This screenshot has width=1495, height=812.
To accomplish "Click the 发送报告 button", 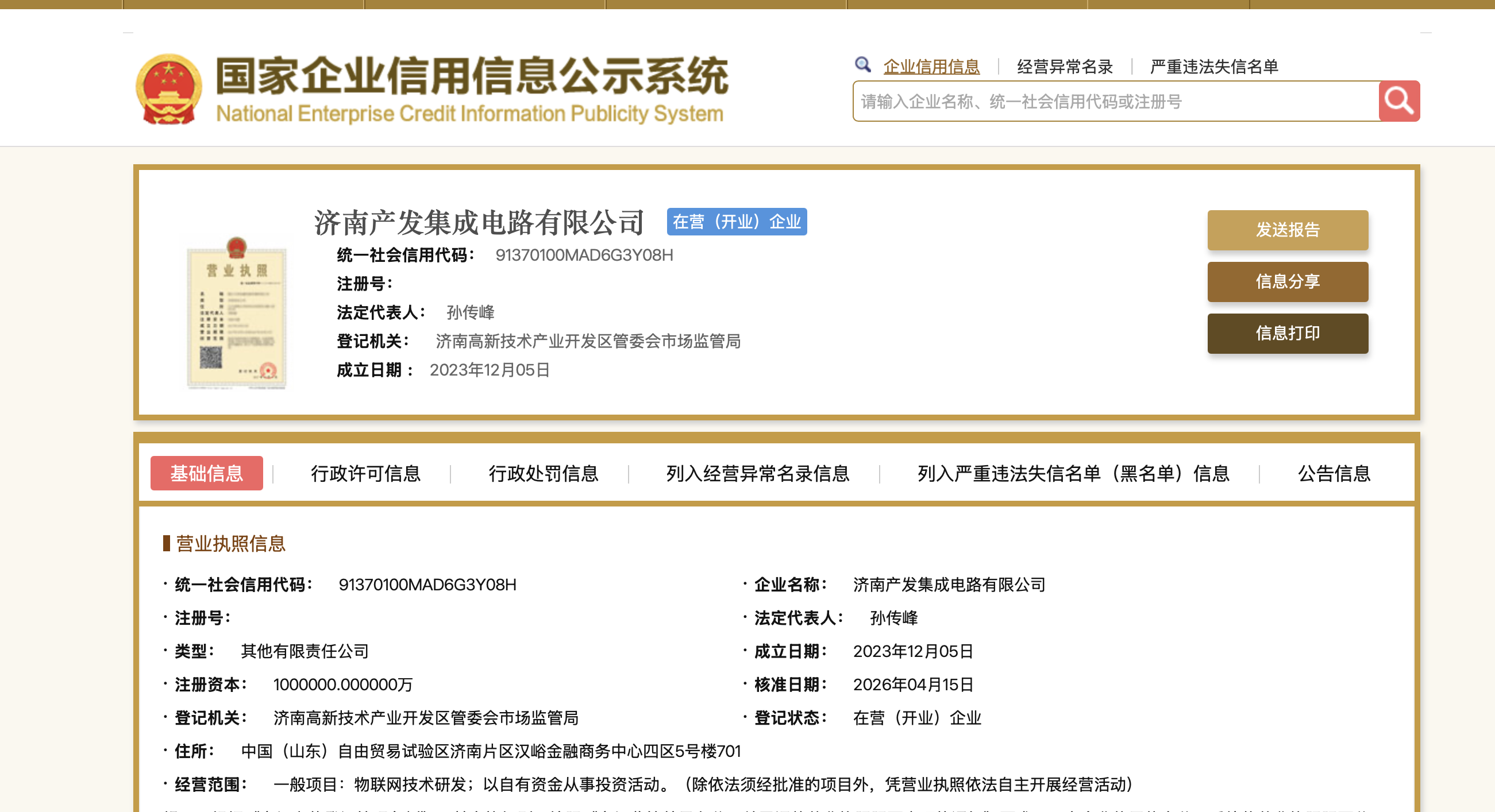I will coord(1287,230).
